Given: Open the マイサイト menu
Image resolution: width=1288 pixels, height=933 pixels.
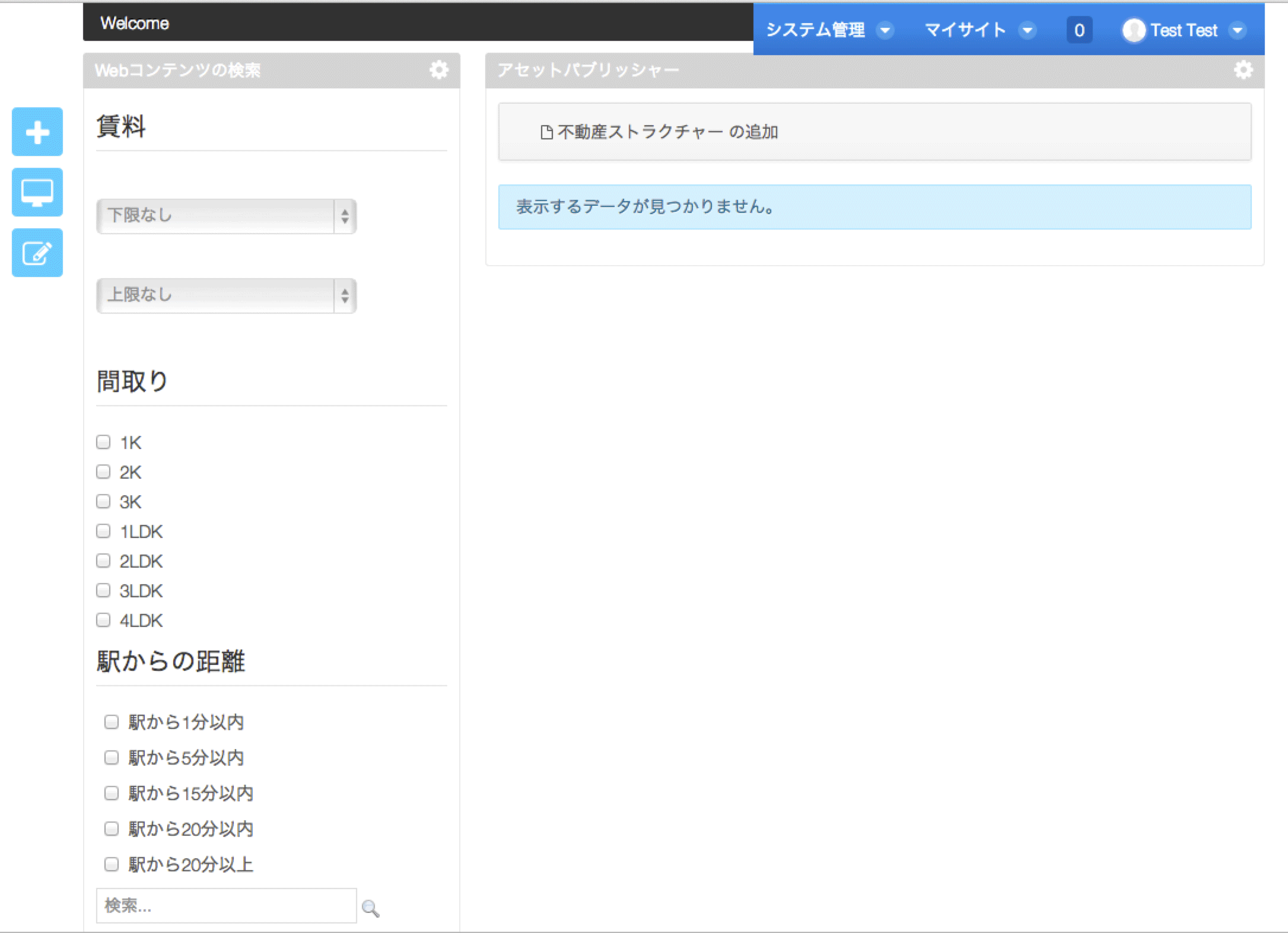Looking at the screenshot, I should coord(965,30).
